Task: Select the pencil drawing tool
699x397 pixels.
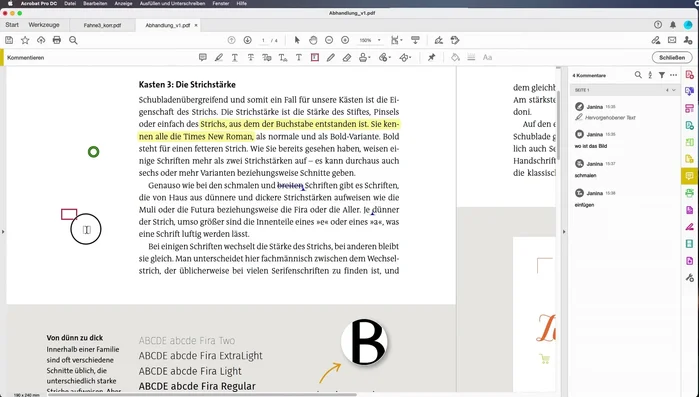Action: pyautogui.click(x=331, y=57)
